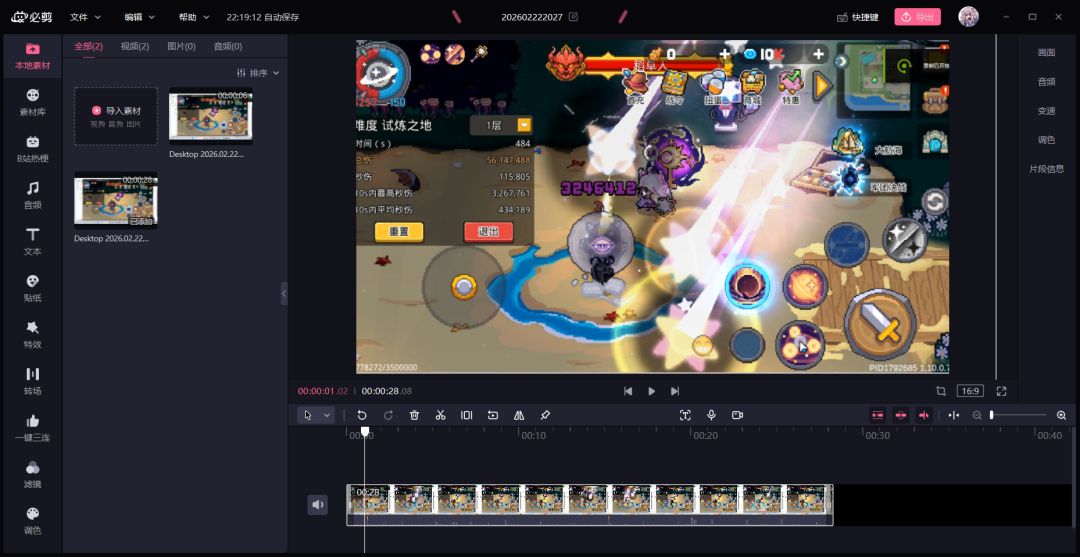The image size is (1080, 557).
Task: Open the 排序 sort dropdown
Action: [x=258, y=73]
